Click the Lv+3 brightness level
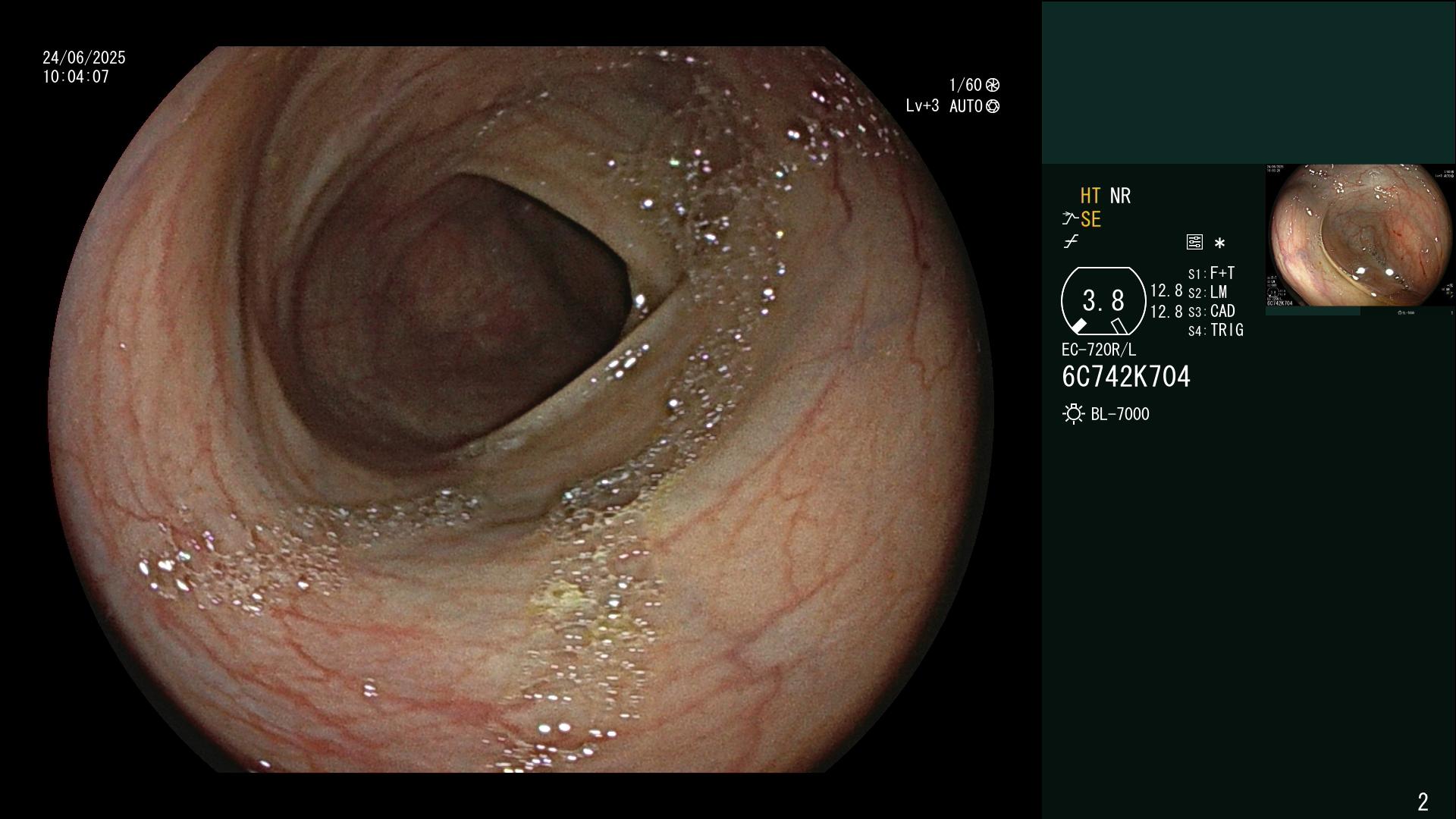The width and height of the screenshot is (1456, 819). click(x=922, y=106)
